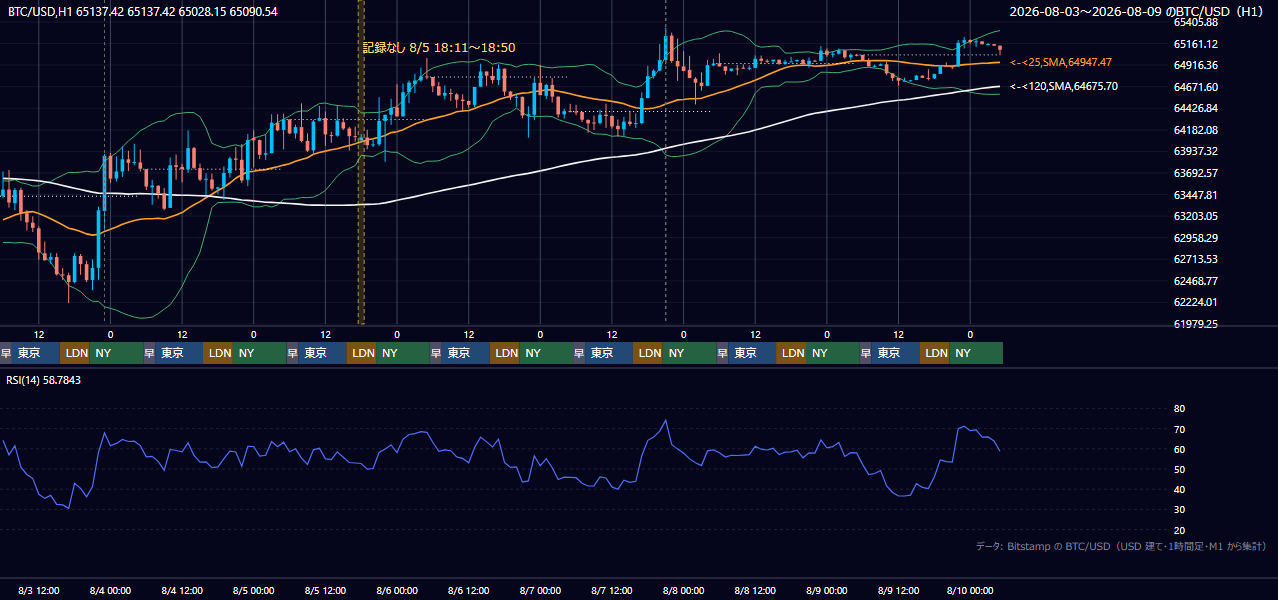This screenshot has width=1278, height=600.
Task: Click the price axis value 63447.81
Action: [1195, 195]
